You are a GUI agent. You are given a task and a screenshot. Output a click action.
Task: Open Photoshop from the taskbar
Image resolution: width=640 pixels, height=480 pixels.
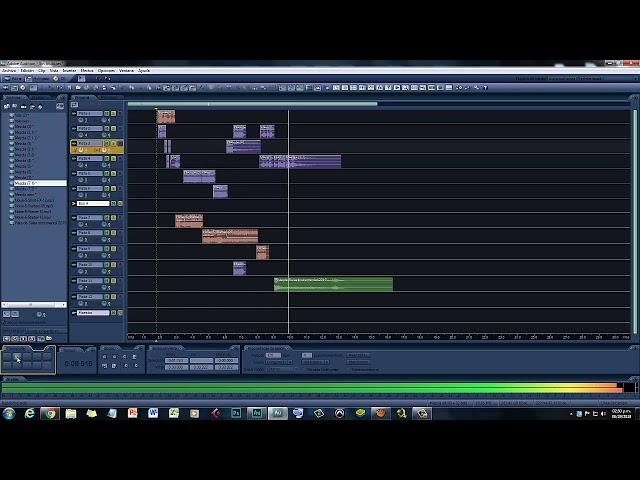(x=236, y=413)
